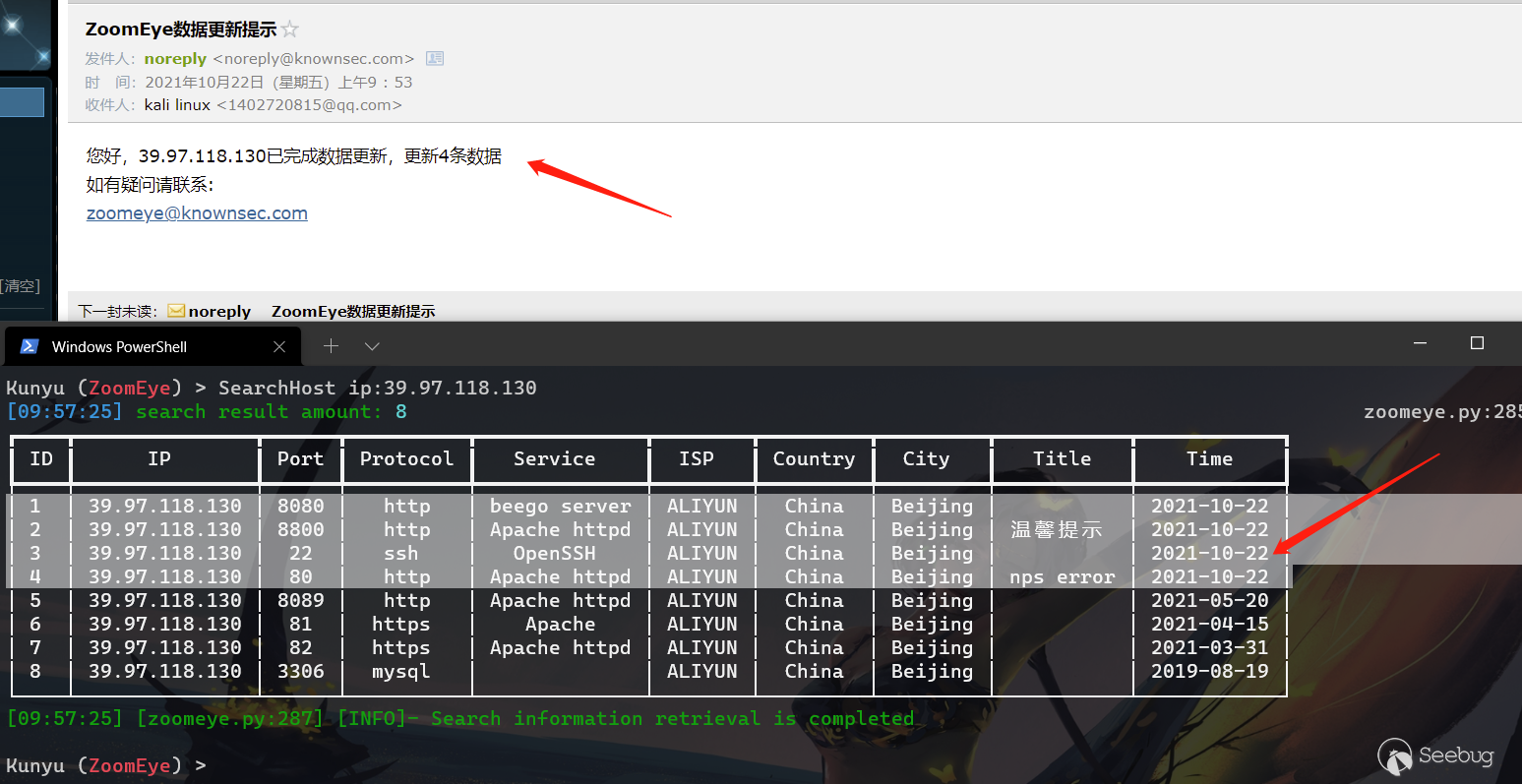Click the Protocol column header
The image size is (1522, 784).
point(406,458)
